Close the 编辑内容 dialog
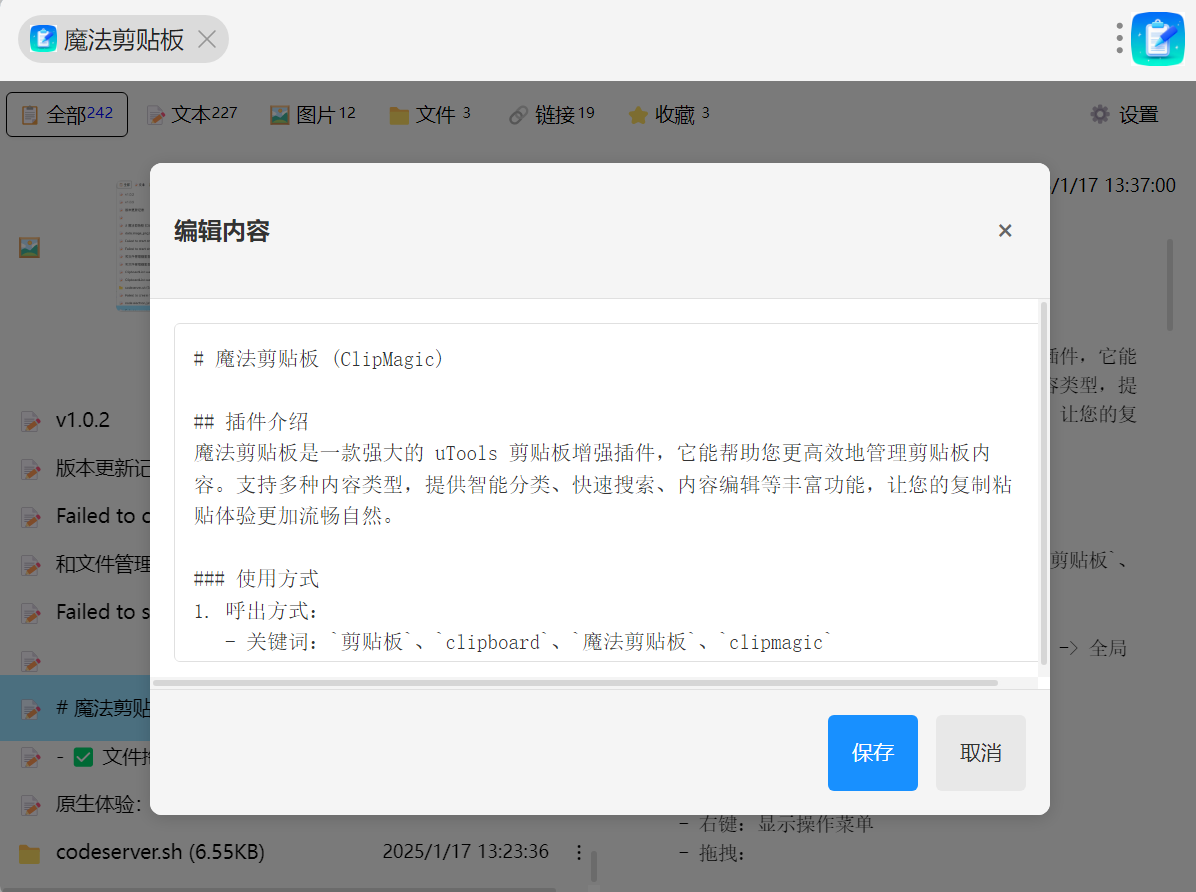 tap(1005, 230)
